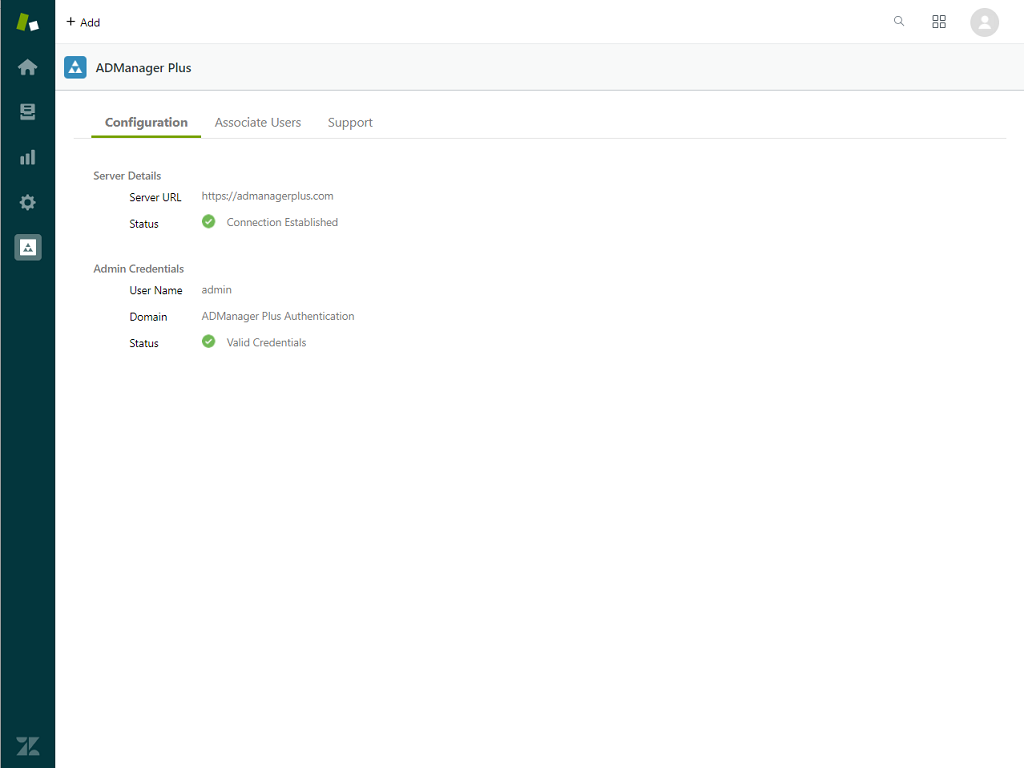The image size is (1024, 768).
Task: Click the 'Server Details' section heading
Action: pos(127,176)
